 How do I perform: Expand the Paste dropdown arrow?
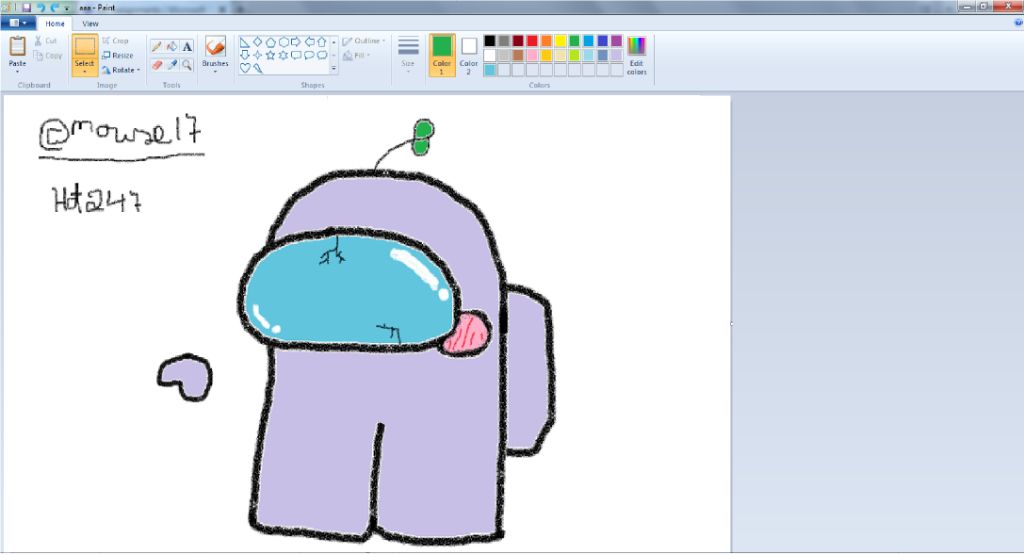coord(18,71)
